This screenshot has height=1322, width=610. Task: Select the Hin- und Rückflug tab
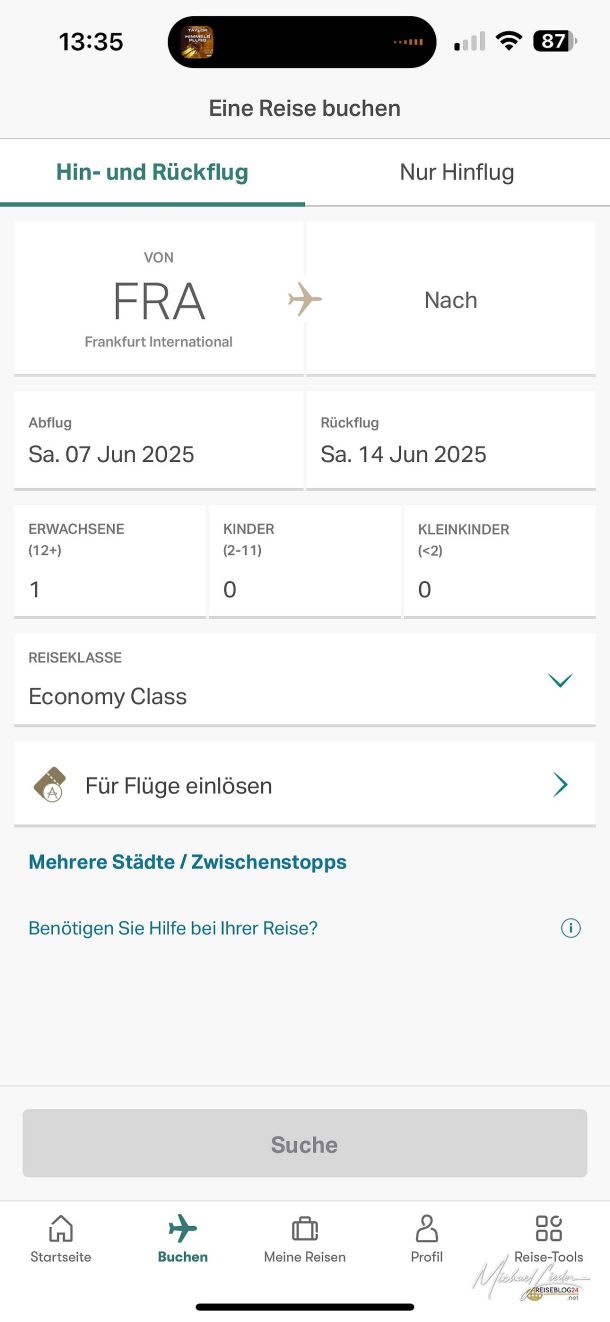pos(152,172)
